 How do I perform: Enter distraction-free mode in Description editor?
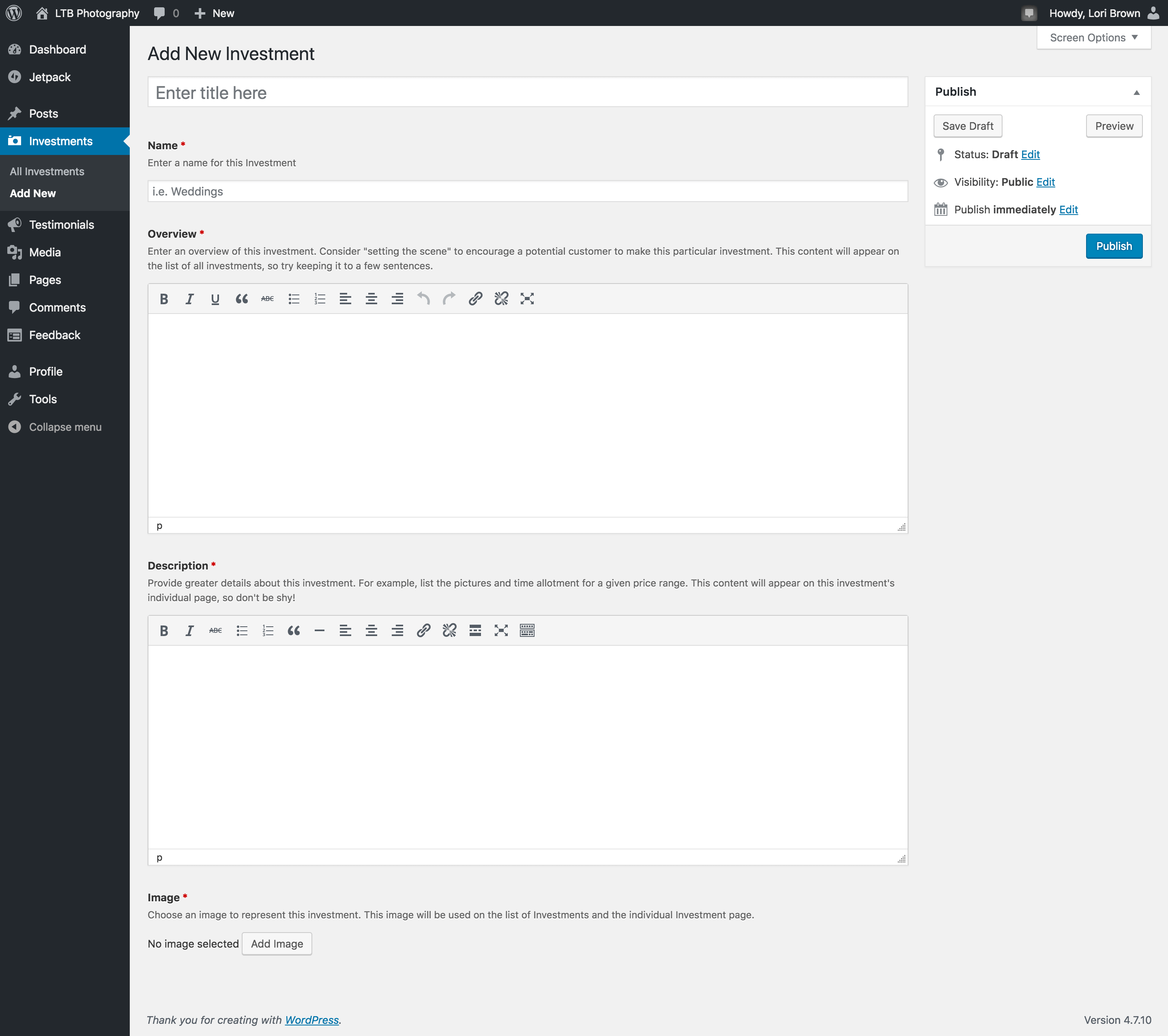pyautogui.click(x=501, y=631)
